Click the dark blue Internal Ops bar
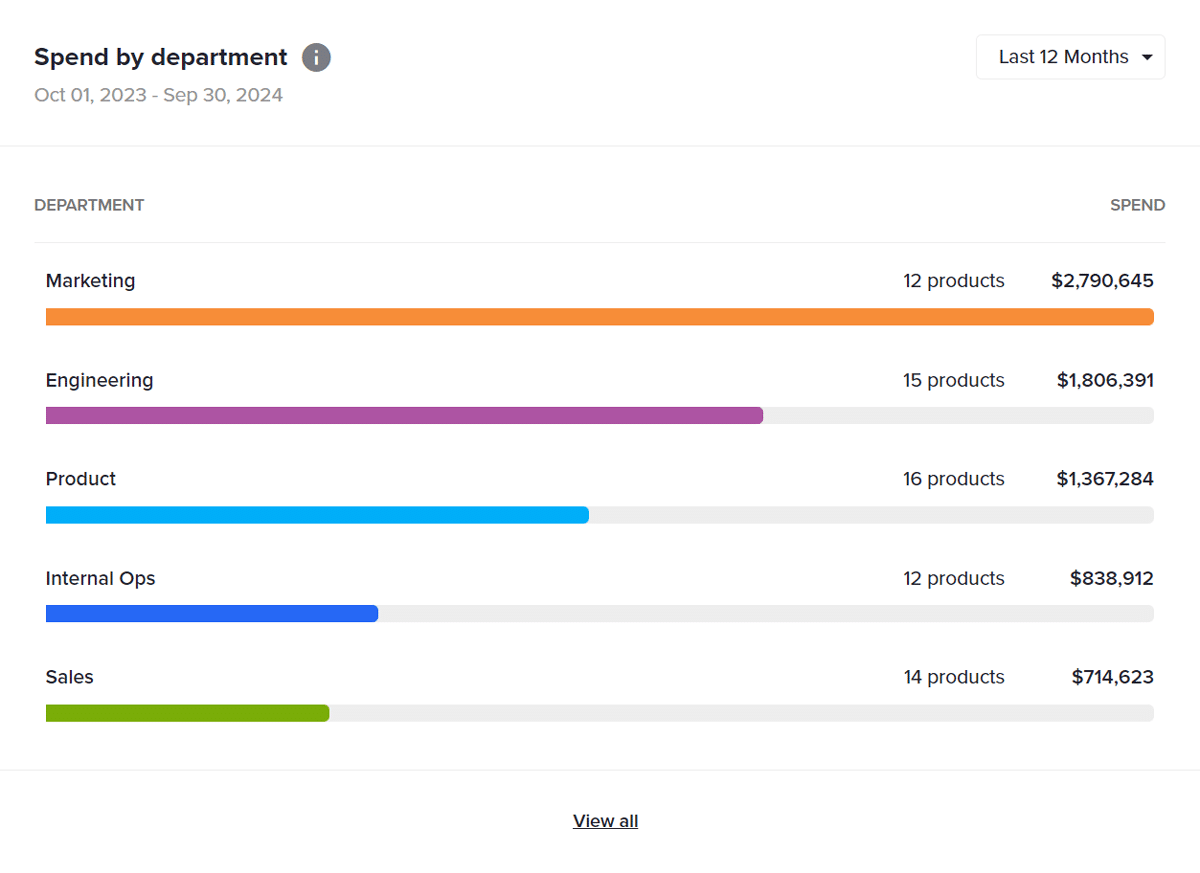1200x873 pixels. [212, 614]
